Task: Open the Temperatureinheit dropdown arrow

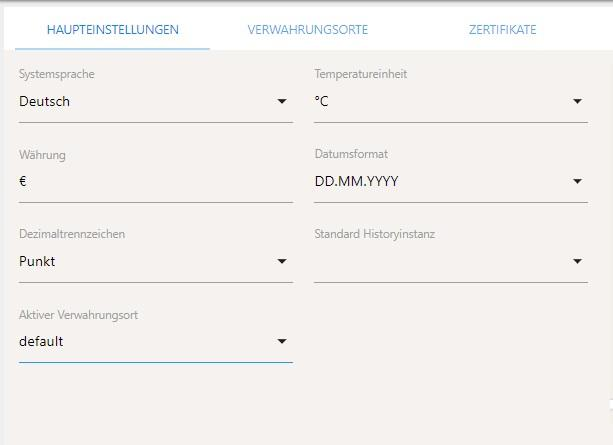Action: coord(577,101)
